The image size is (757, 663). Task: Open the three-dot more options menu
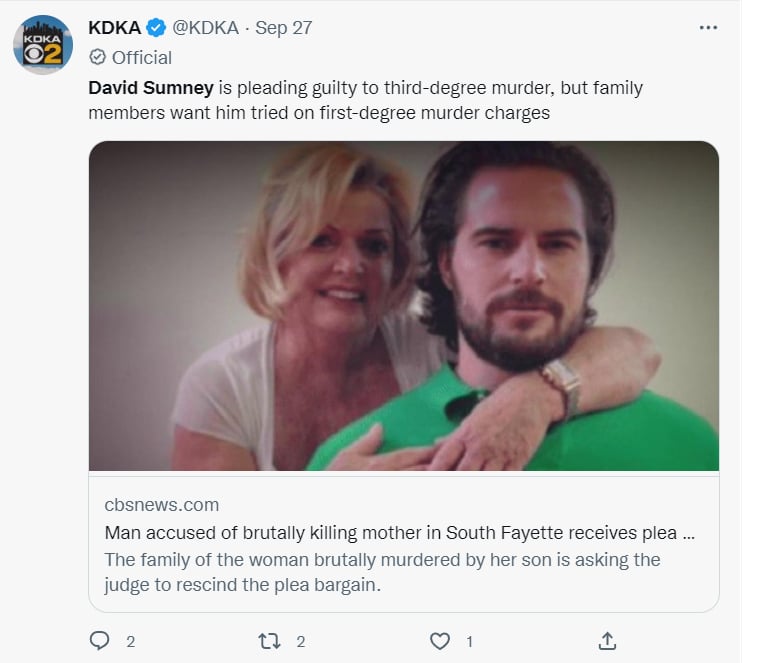point(708,28)
